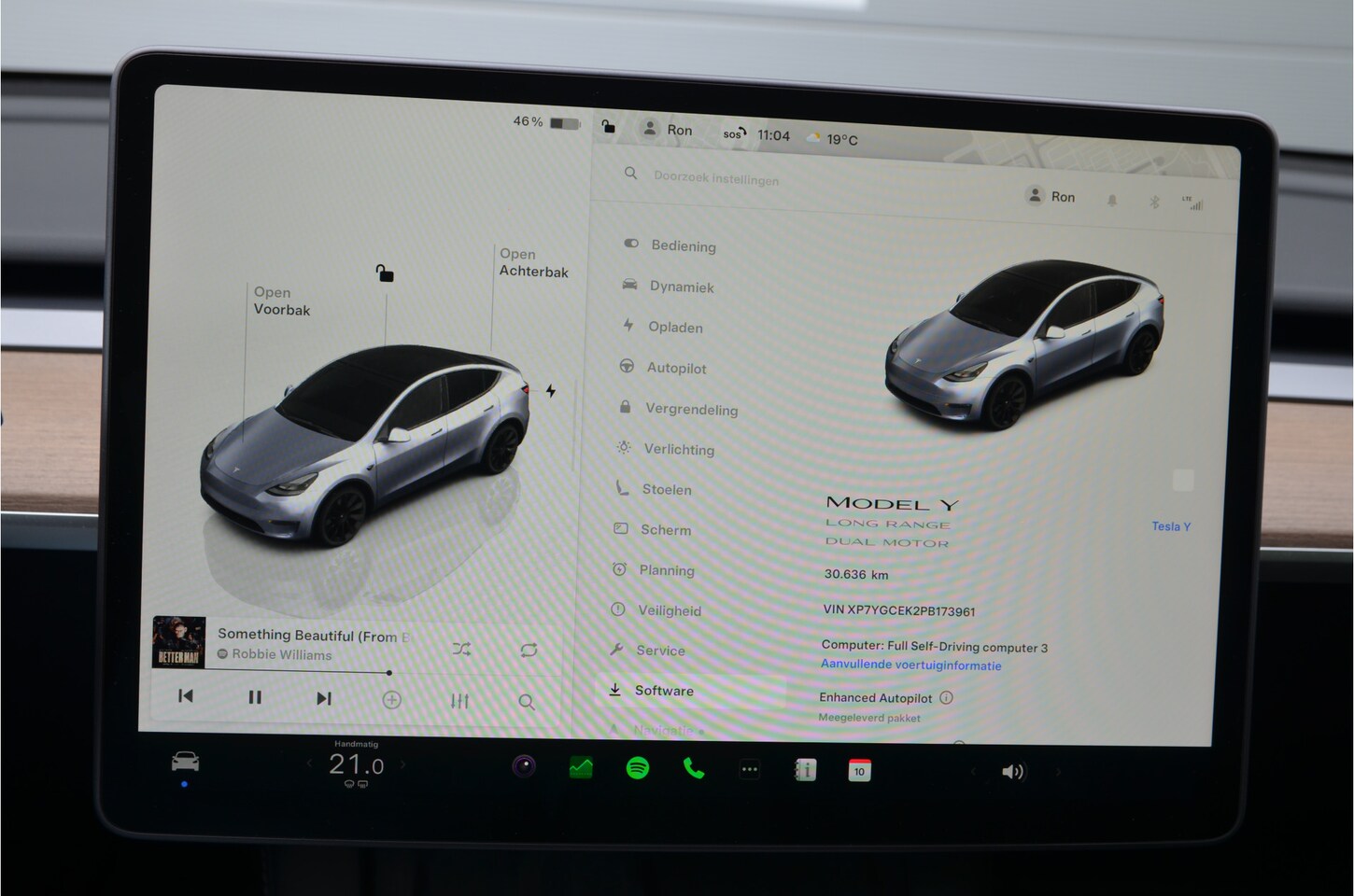Tap the Tesla Y vehicle name link
Screen dimensions: 1354x896
pyautogui.click(x=1171, y=526)
